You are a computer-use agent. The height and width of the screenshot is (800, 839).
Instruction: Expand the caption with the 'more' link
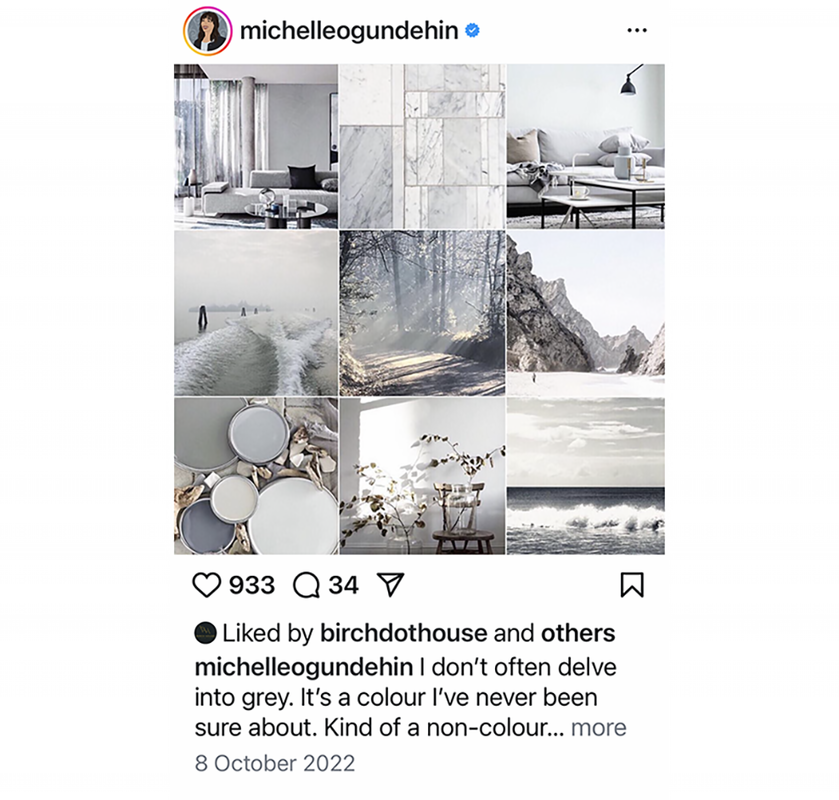point(598,728)
